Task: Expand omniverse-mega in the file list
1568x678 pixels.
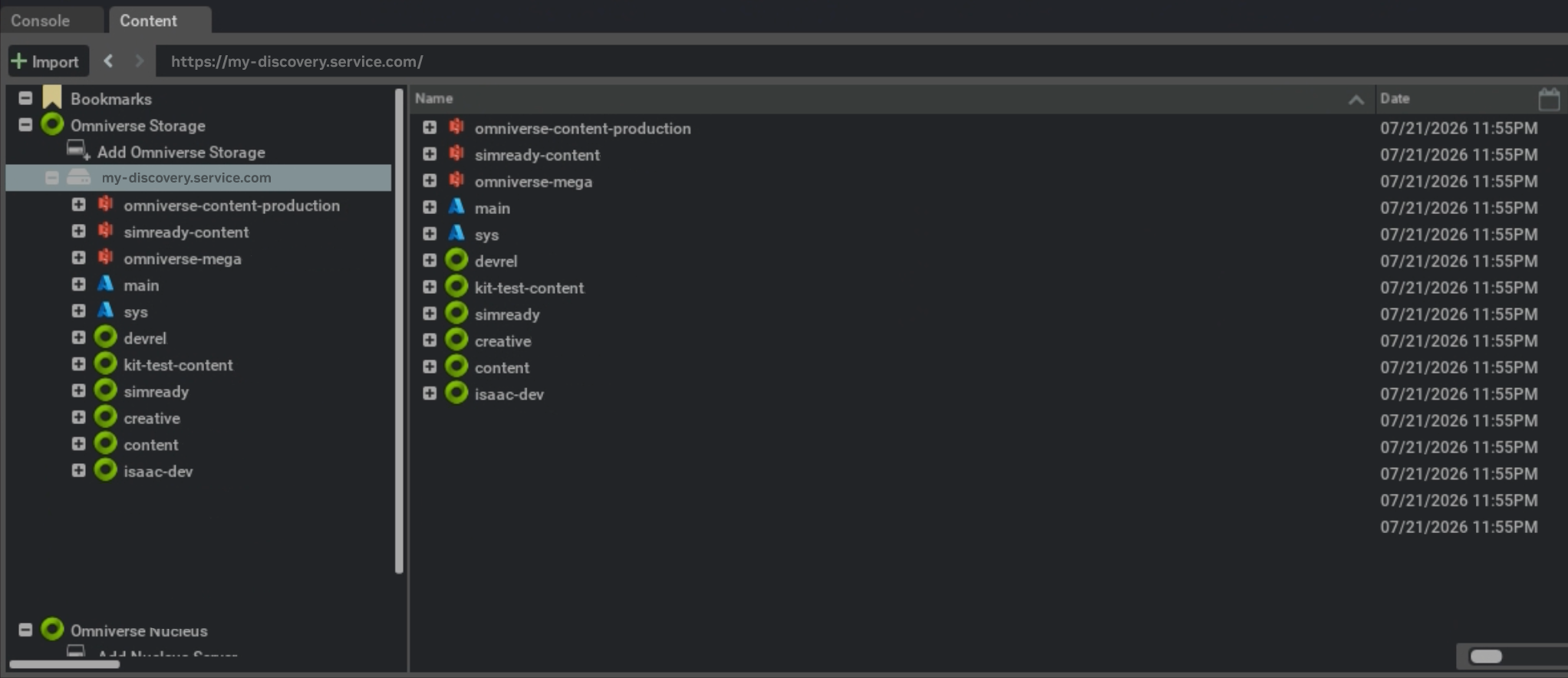Action: pos(430,180)
